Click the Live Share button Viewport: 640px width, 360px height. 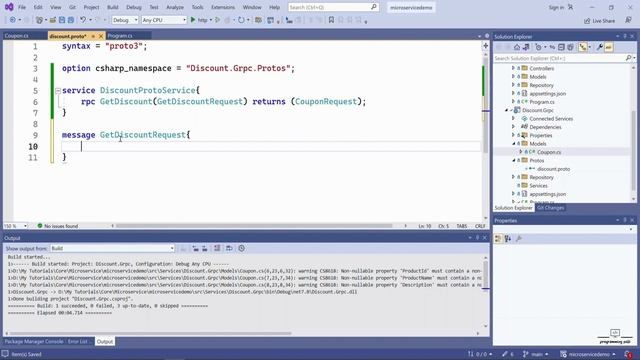599,20
